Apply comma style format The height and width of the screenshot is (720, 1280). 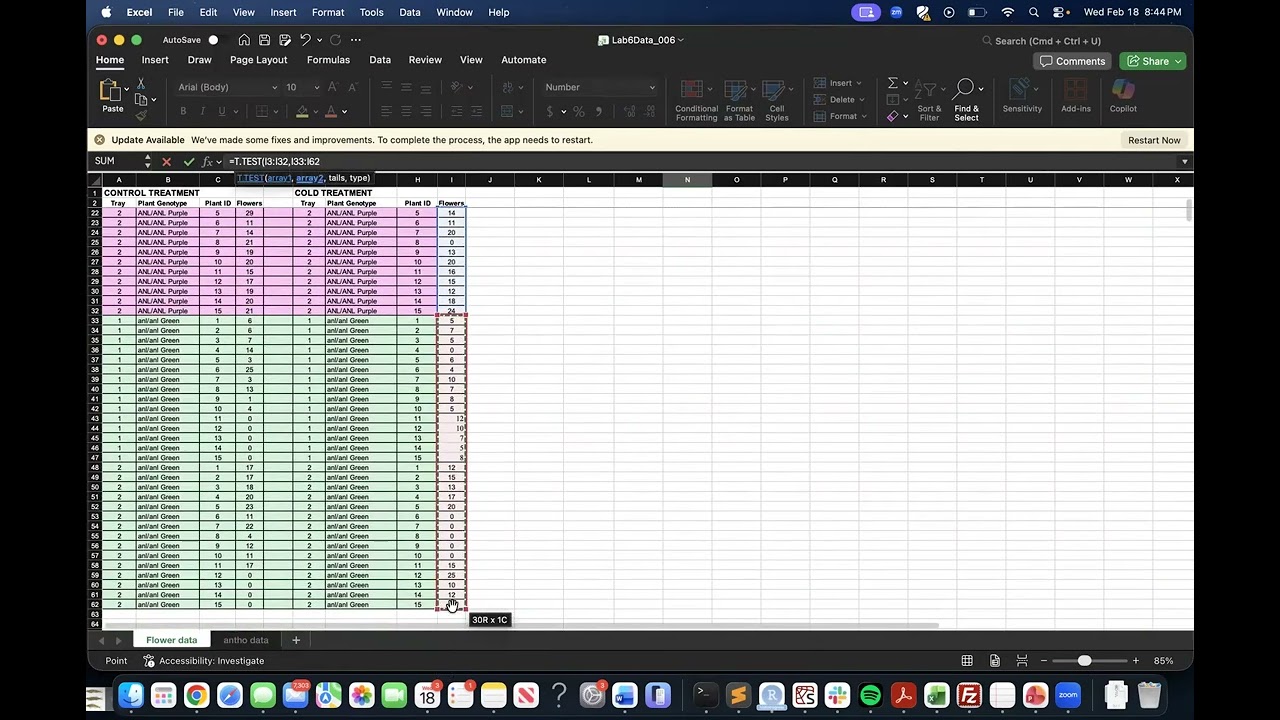(x=599, y=111)
